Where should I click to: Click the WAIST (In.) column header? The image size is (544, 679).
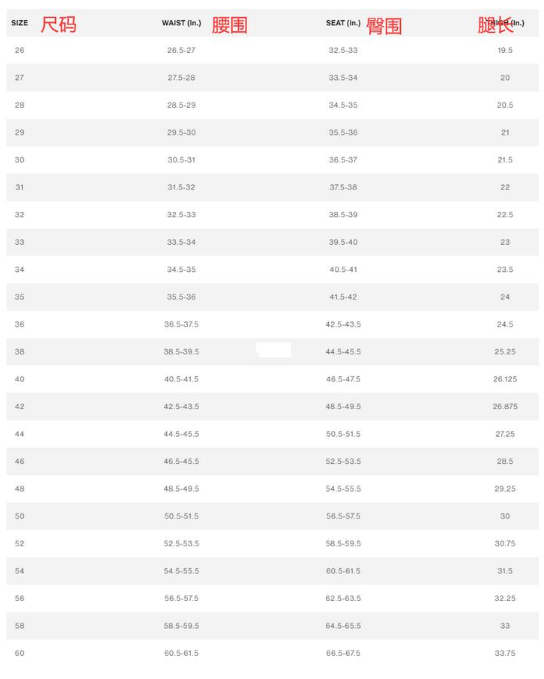coord(181,23)
